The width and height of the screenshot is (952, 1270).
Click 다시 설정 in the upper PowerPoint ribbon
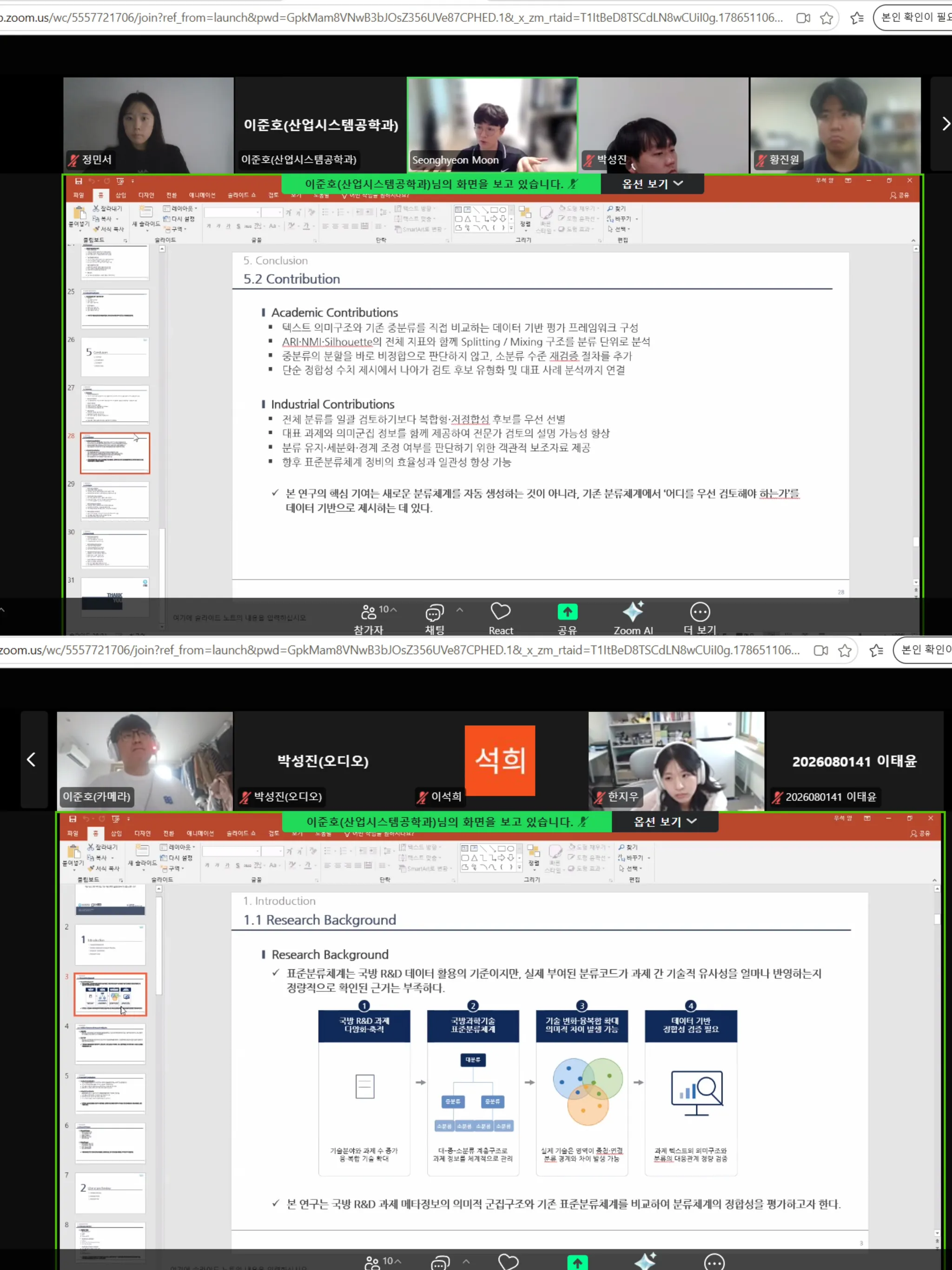[179, 219]
